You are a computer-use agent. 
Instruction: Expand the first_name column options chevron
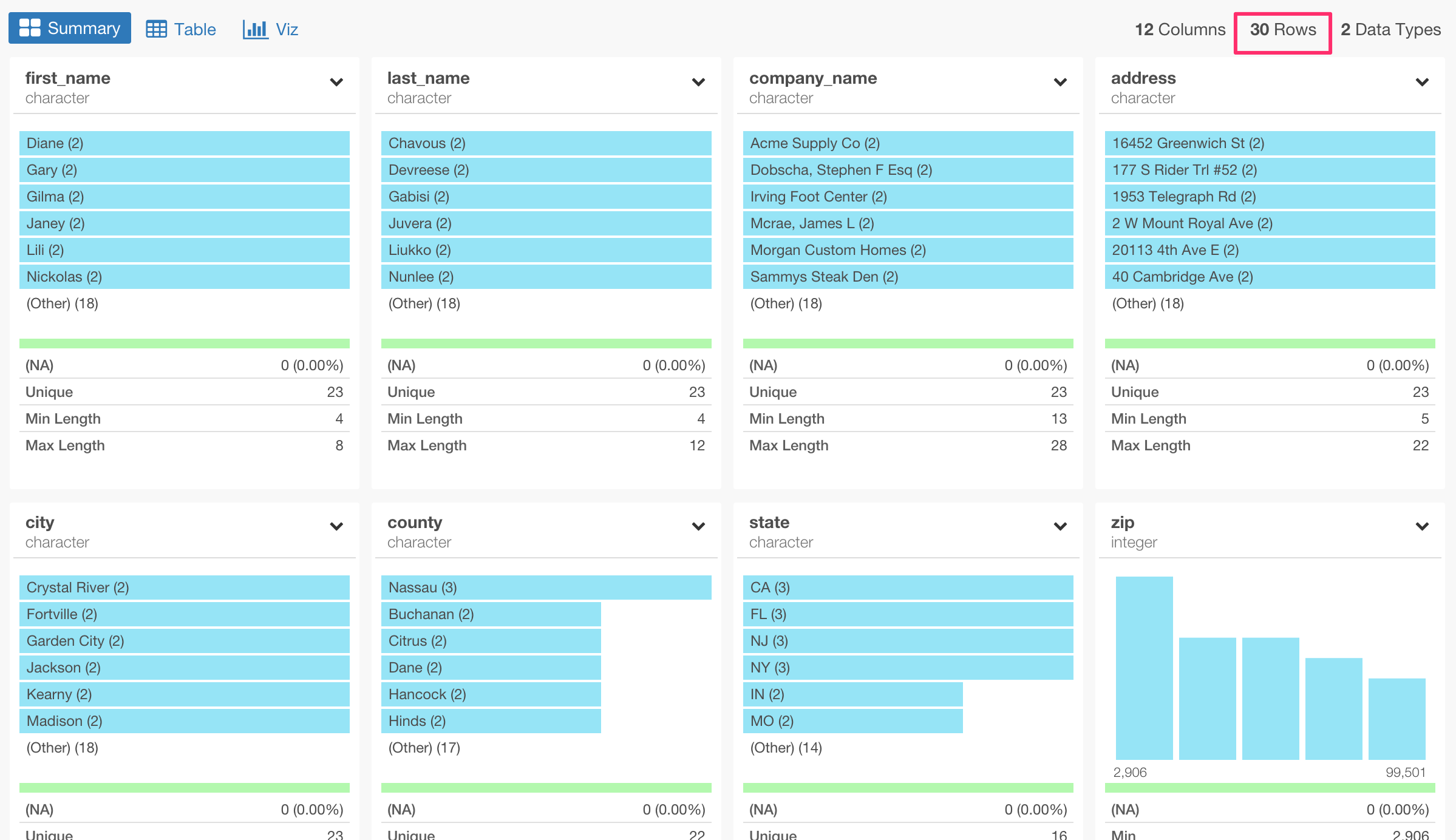coord(336,83)
